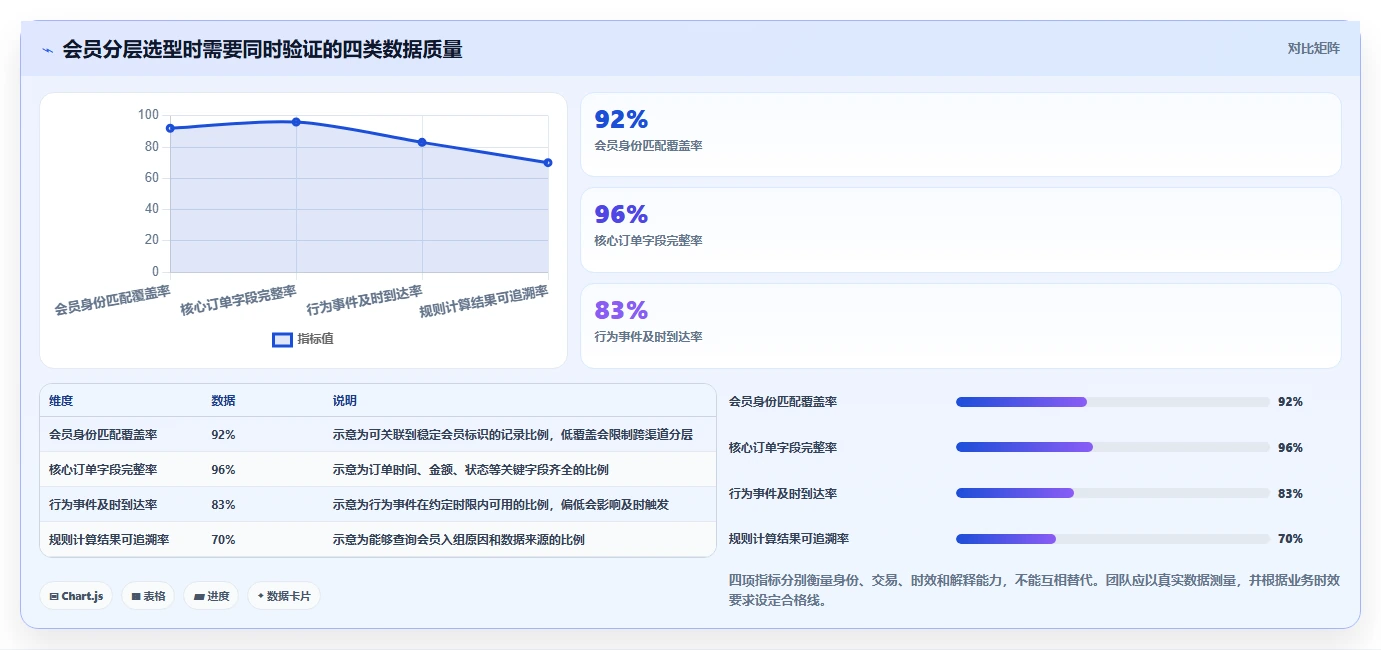Image resolution: width=1381 pixels, height=650 pixels.
Task: Select the 96% data card
Action: tap(960, 230)
